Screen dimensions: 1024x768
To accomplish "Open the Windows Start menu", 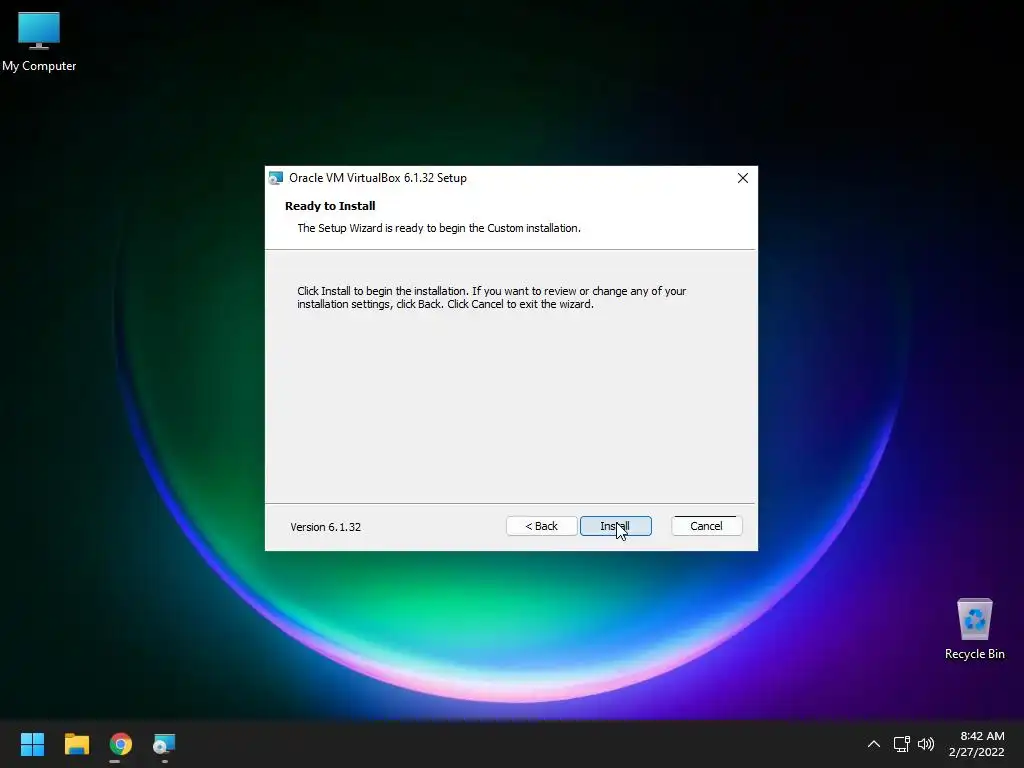I will tap(32, 744).
